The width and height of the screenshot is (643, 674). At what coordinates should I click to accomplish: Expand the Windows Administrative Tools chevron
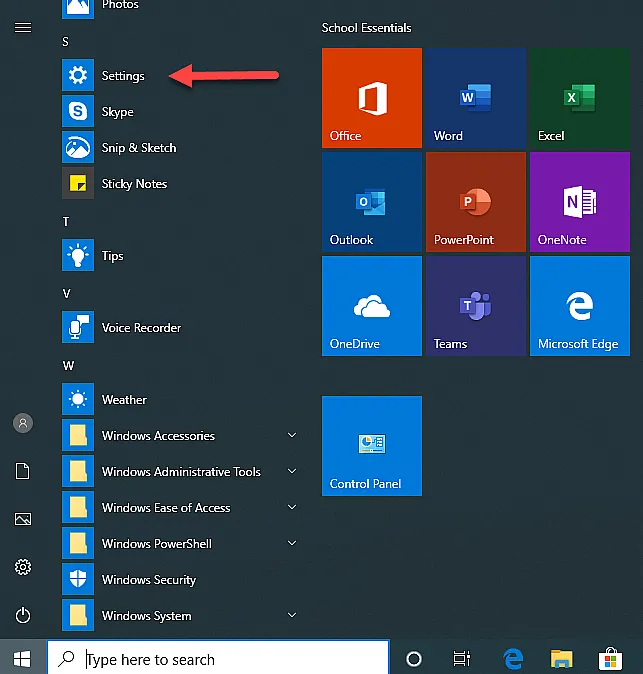point(292,471)
